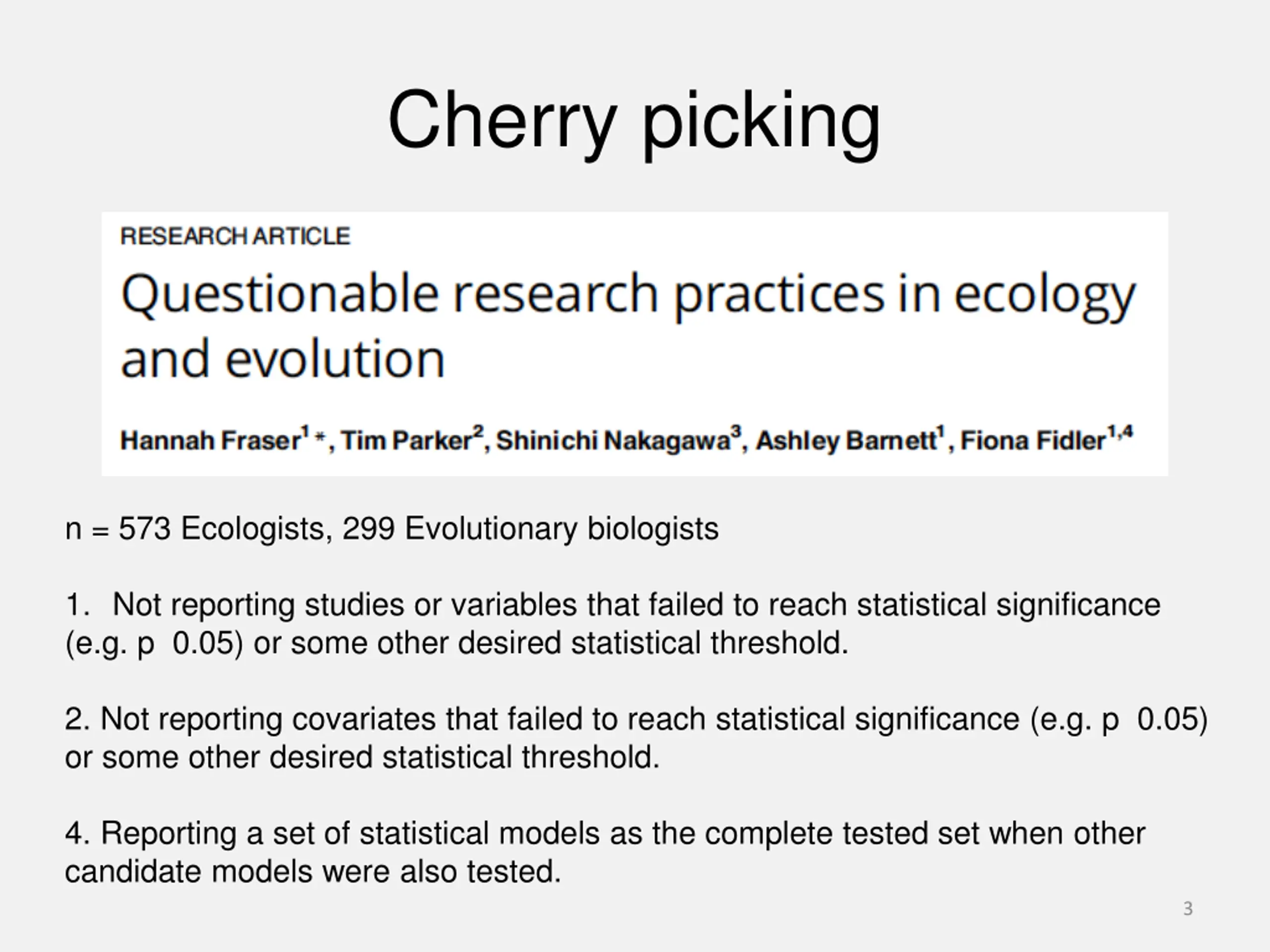Click the word "ecology" in article title
The height and width of the screenshot is (952, 1270).
tap(1044, 295)
